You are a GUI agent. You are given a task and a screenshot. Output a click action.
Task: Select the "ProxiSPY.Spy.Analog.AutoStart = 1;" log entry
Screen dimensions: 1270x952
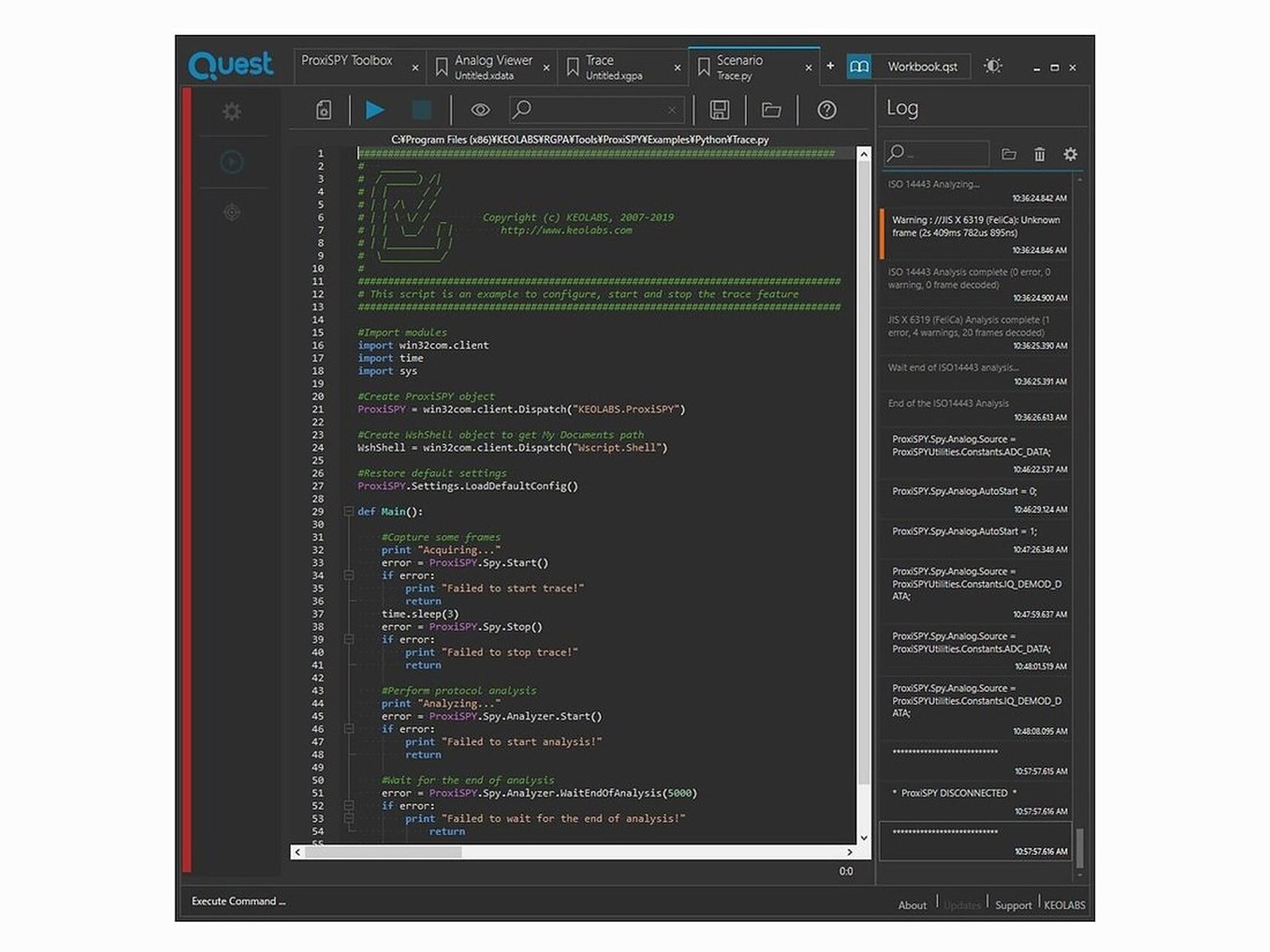976,539
